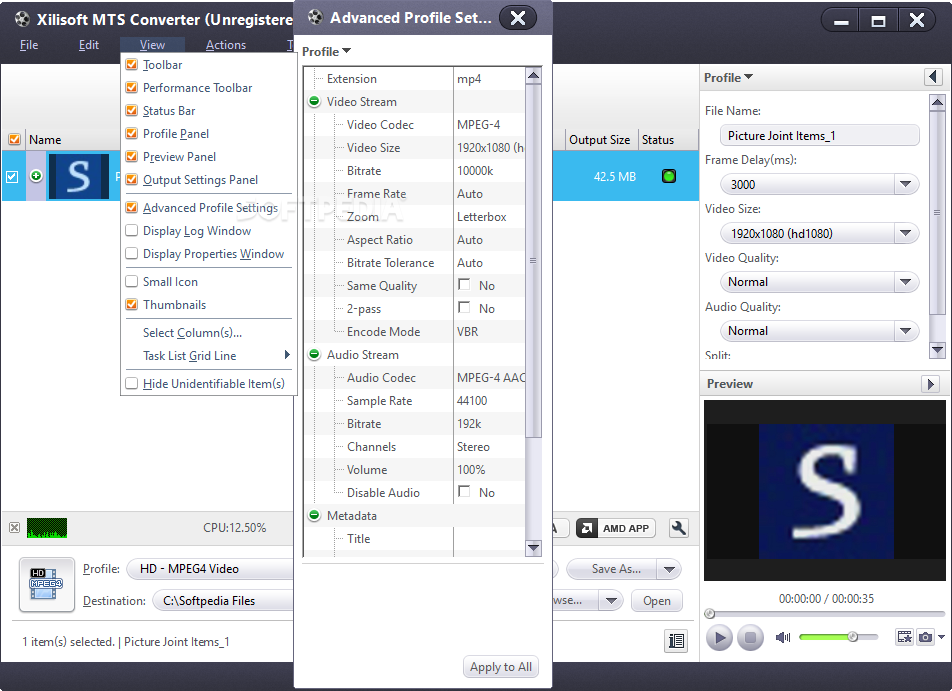Collapse the Metadata section
952x691 pixels.
314,516
